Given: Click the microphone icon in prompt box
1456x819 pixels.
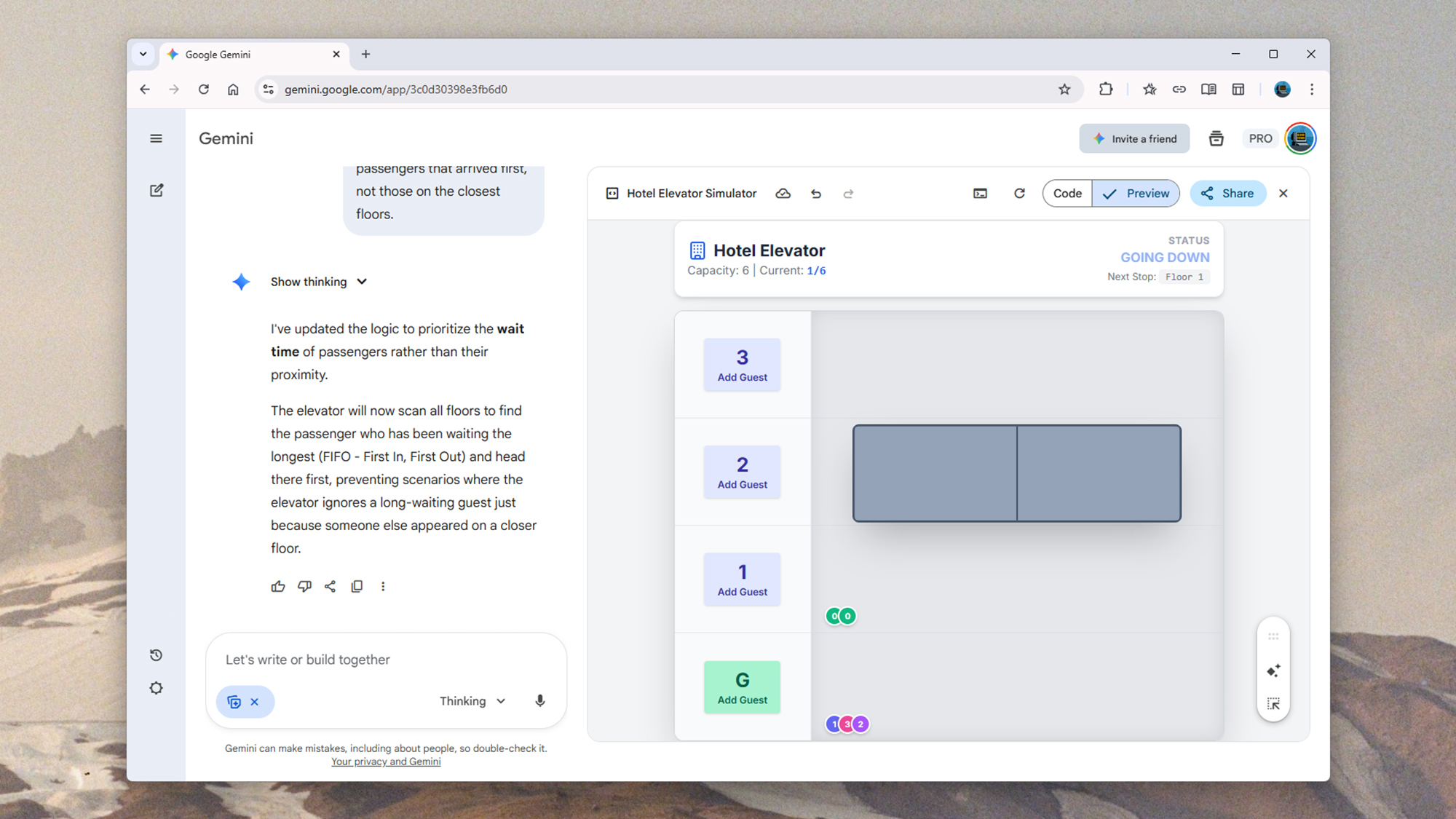Looking at the screenshot, I should (x=539, y=700).
